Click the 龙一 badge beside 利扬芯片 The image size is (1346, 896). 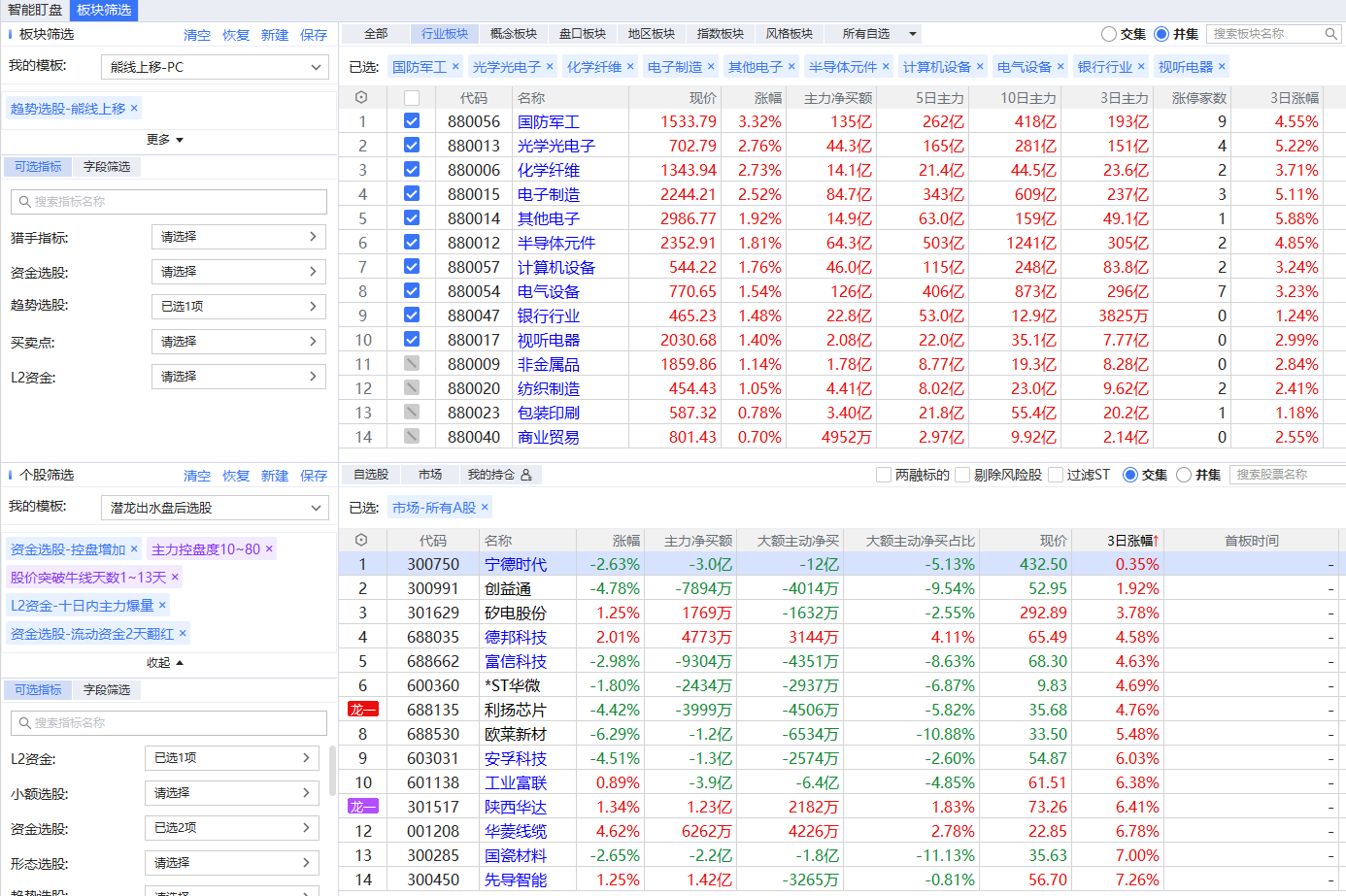362,710
